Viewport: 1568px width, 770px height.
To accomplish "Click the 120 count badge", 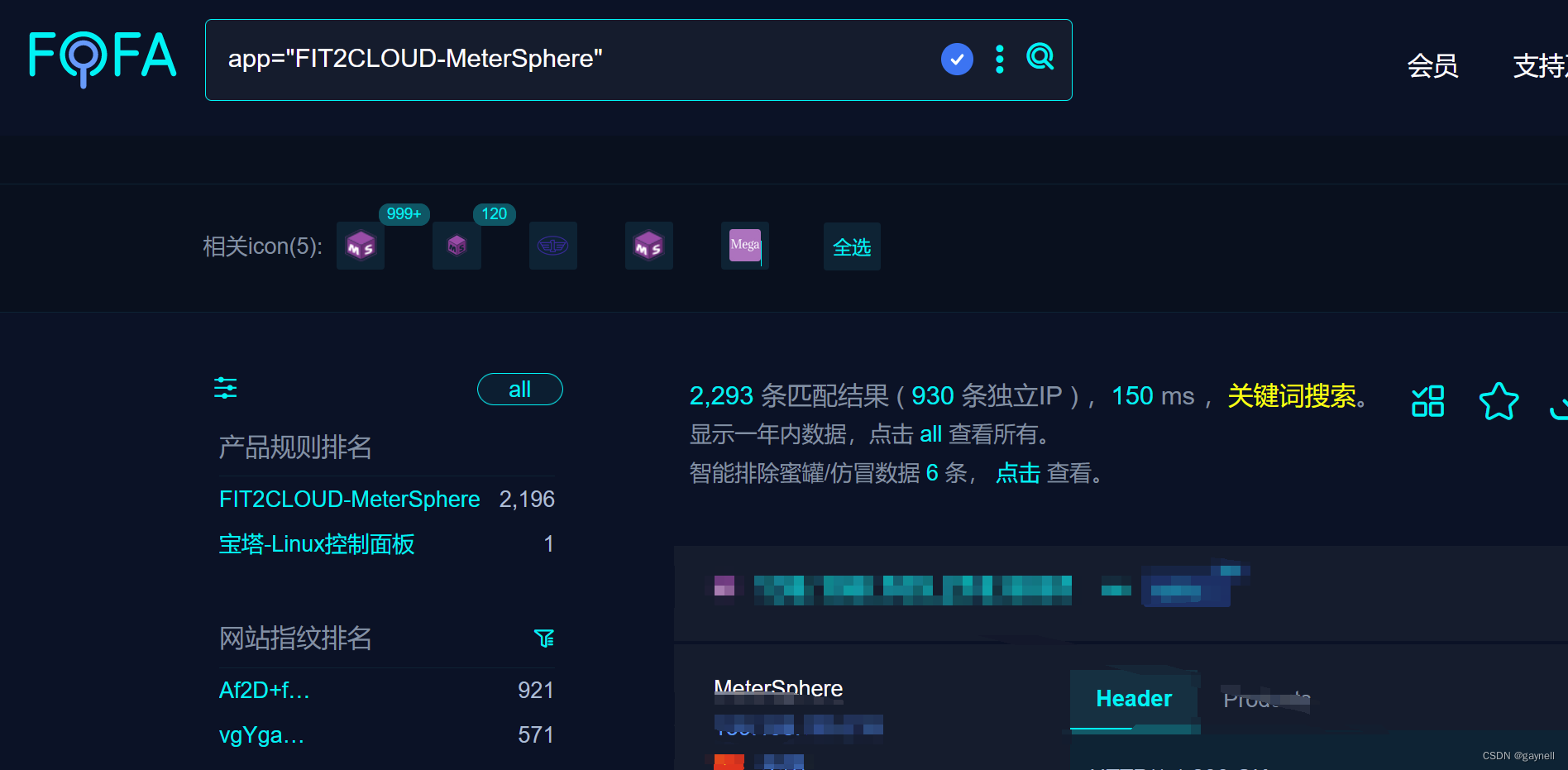I will [495, 214].
